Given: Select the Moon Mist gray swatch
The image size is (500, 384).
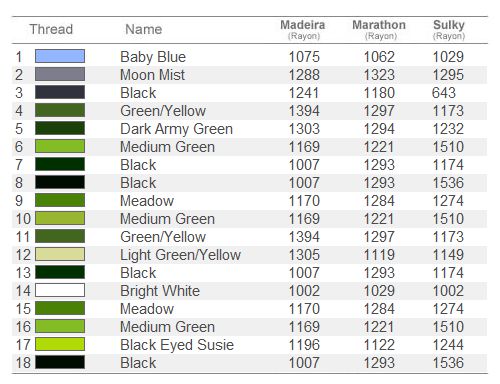Looking at the screenshot, I should [x=60, y=74].
